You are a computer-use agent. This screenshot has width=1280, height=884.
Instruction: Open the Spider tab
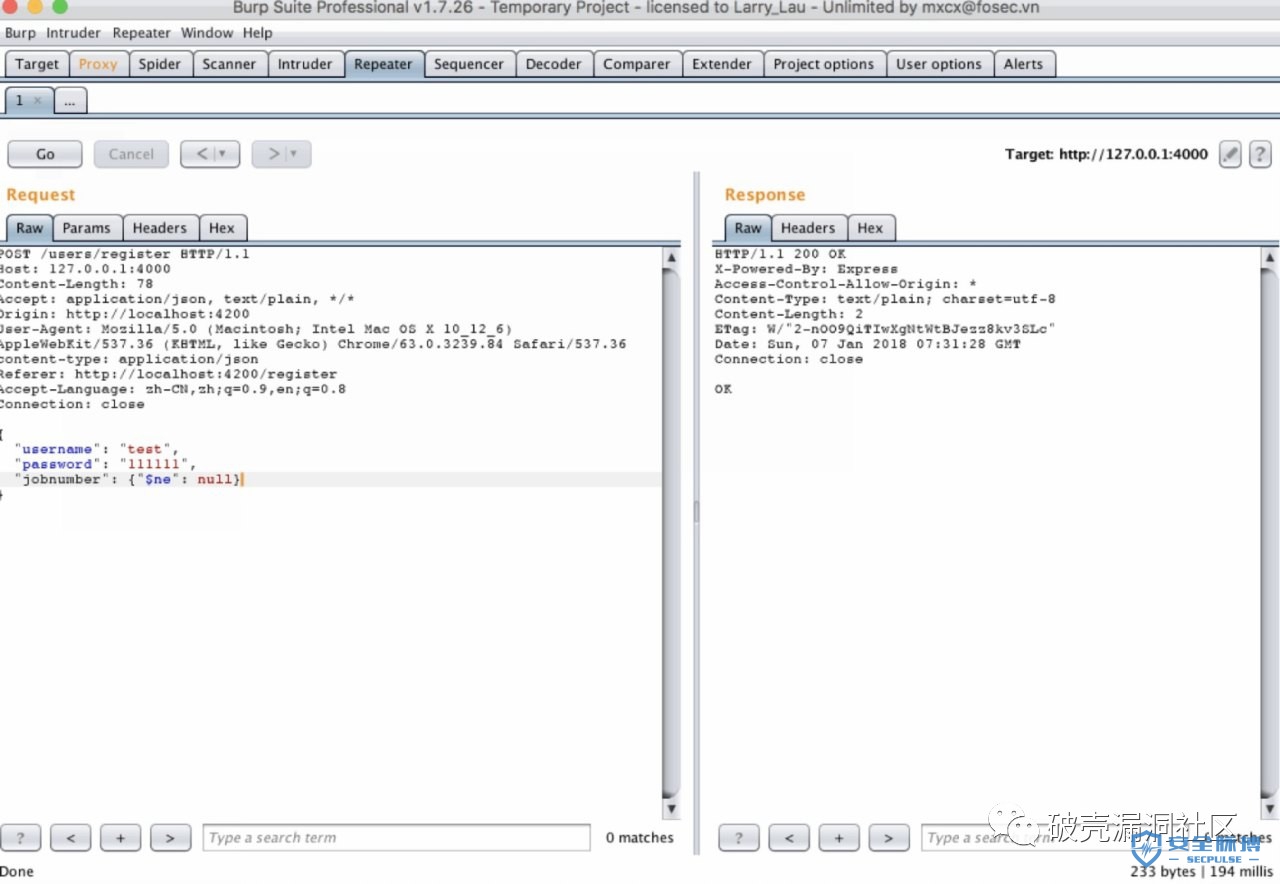pyautogui.click(x=160, y=64)
